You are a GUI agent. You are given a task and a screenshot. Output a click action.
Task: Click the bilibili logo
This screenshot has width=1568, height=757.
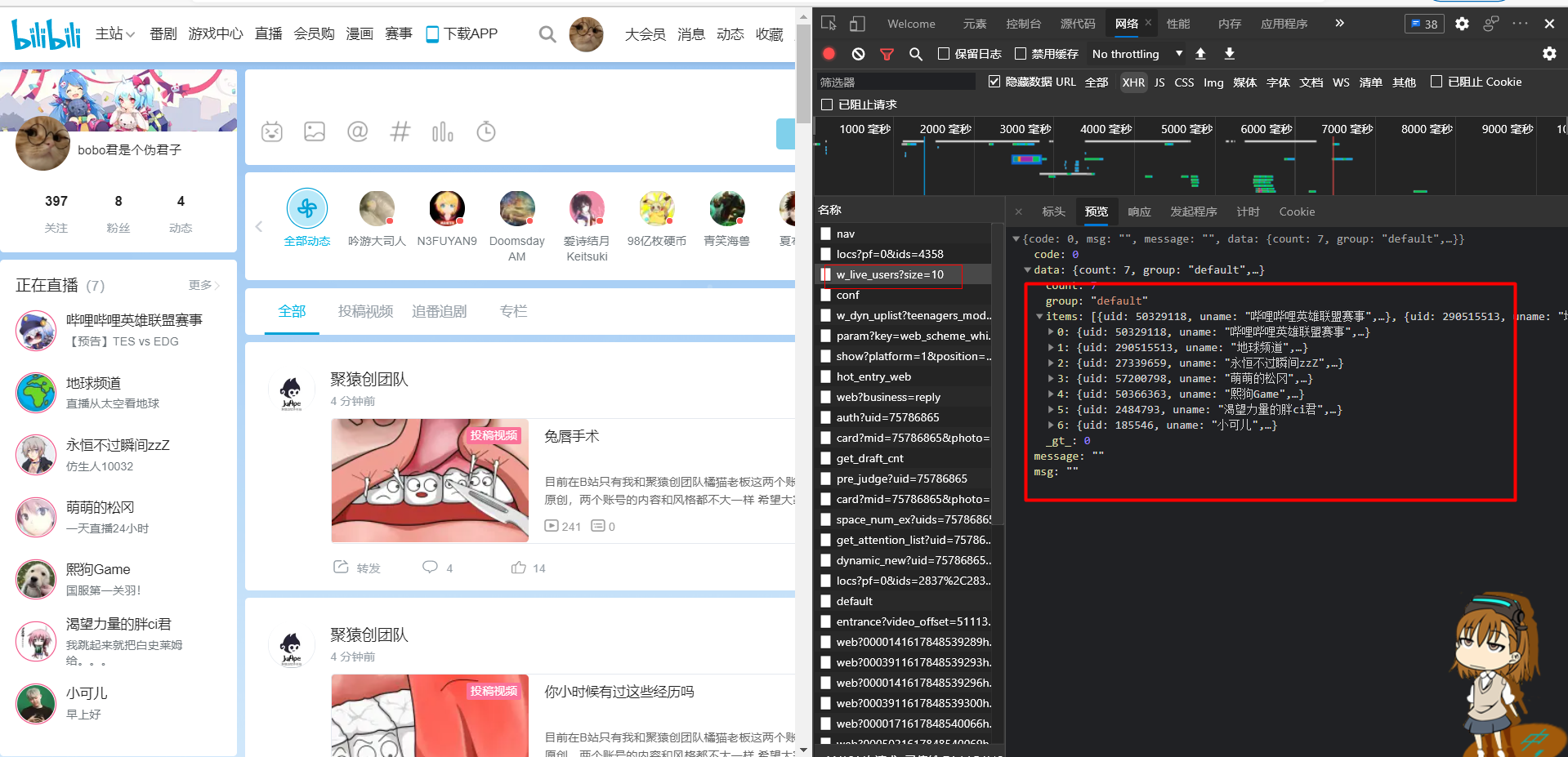coord(46,33)
